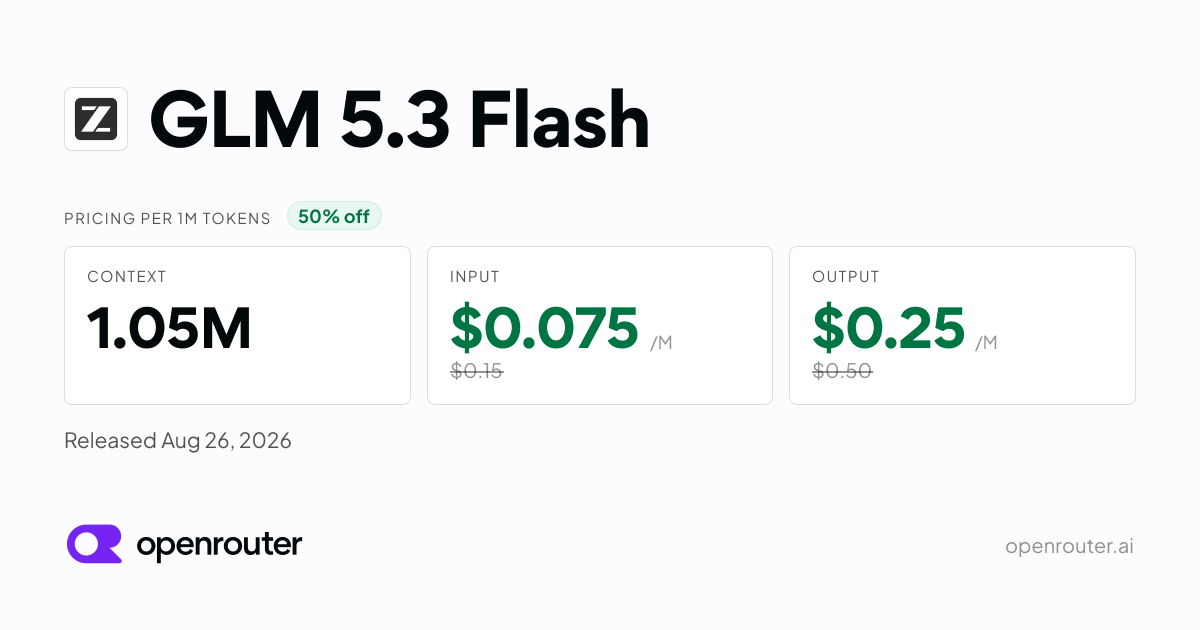Click the OpenRouter purple logo icon
This screenshot has width=1200, height=630.
point(94,545)
